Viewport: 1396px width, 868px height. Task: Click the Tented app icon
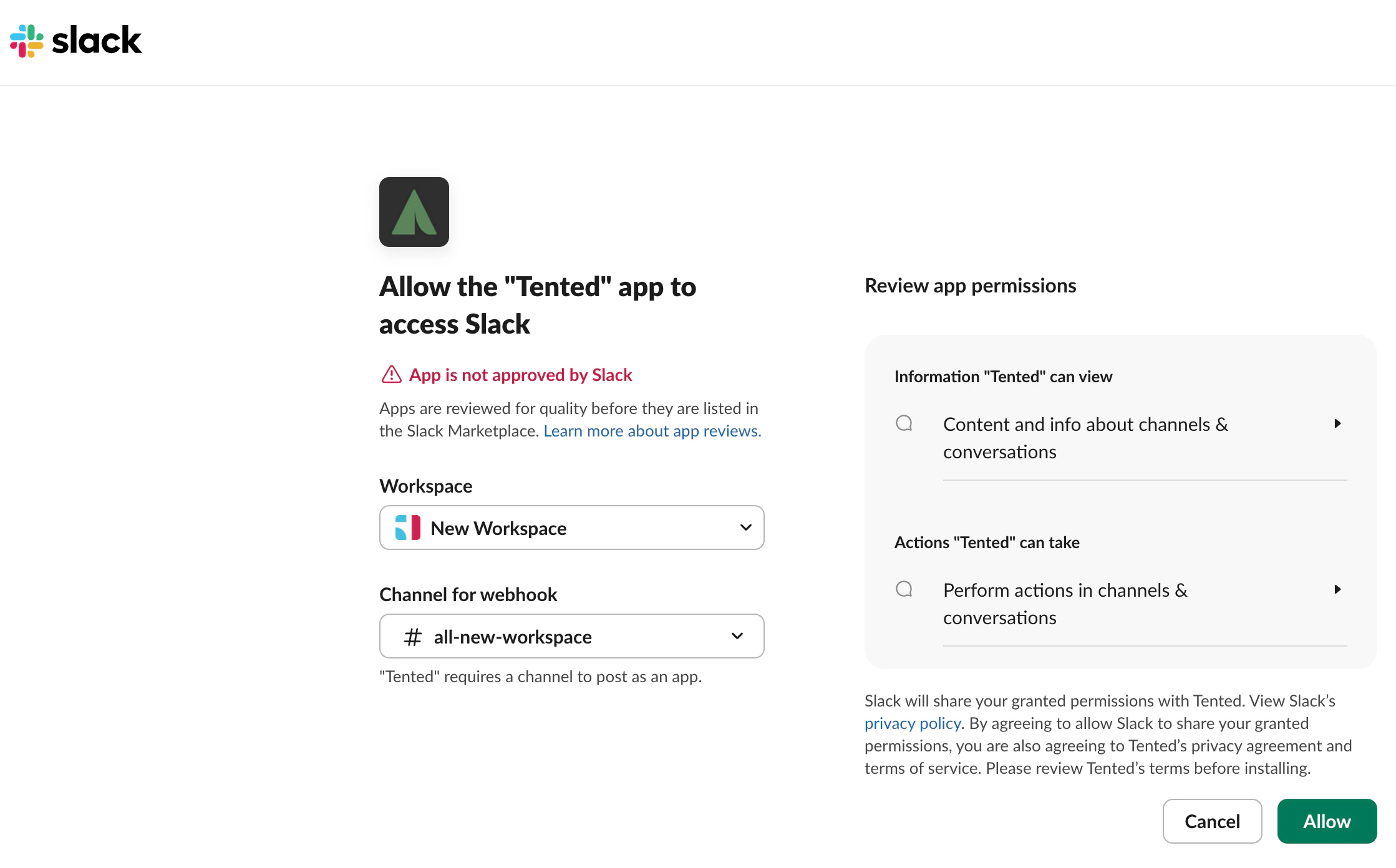coord(414,212)
